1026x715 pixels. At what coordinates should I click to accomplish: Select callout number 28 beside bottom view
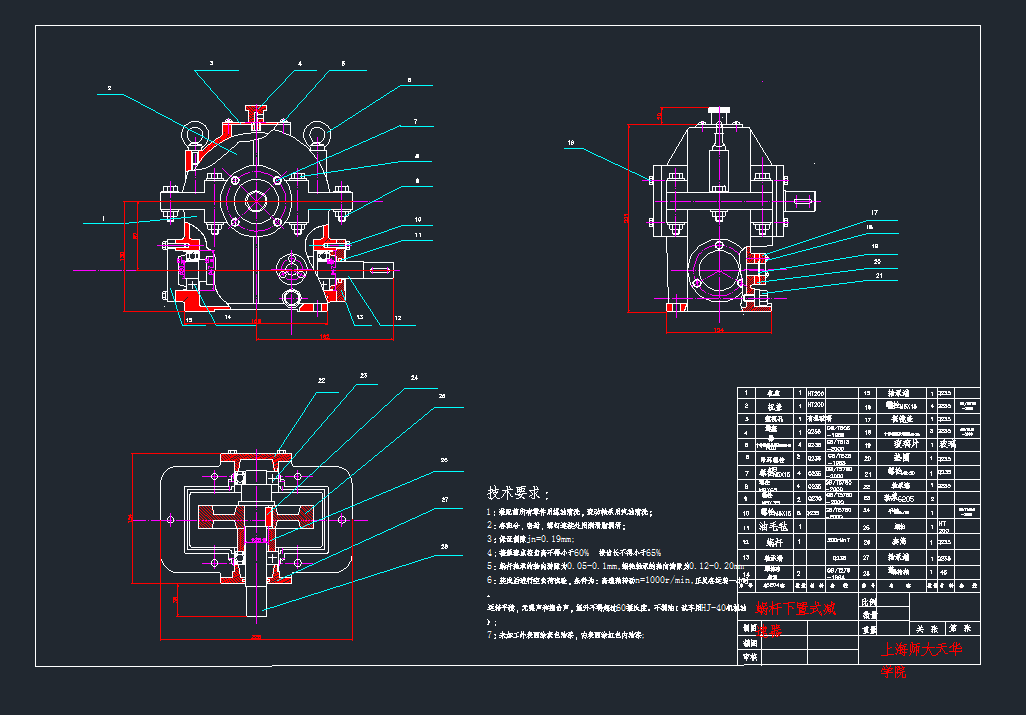click(443, 547)
